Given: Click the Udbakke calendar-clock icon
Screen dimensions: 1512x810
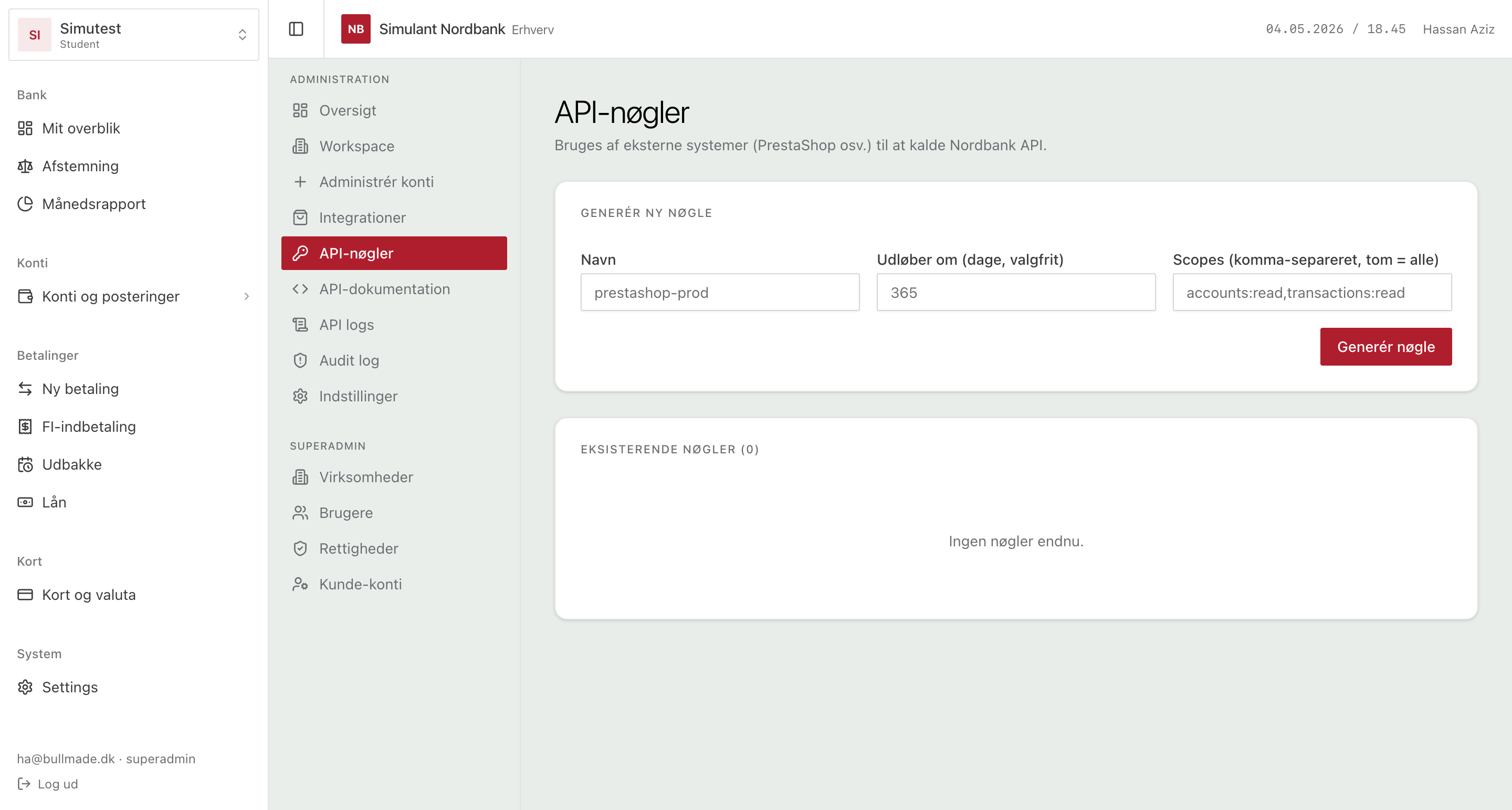Looking at the screenshot, I should (x=25, y=464).
